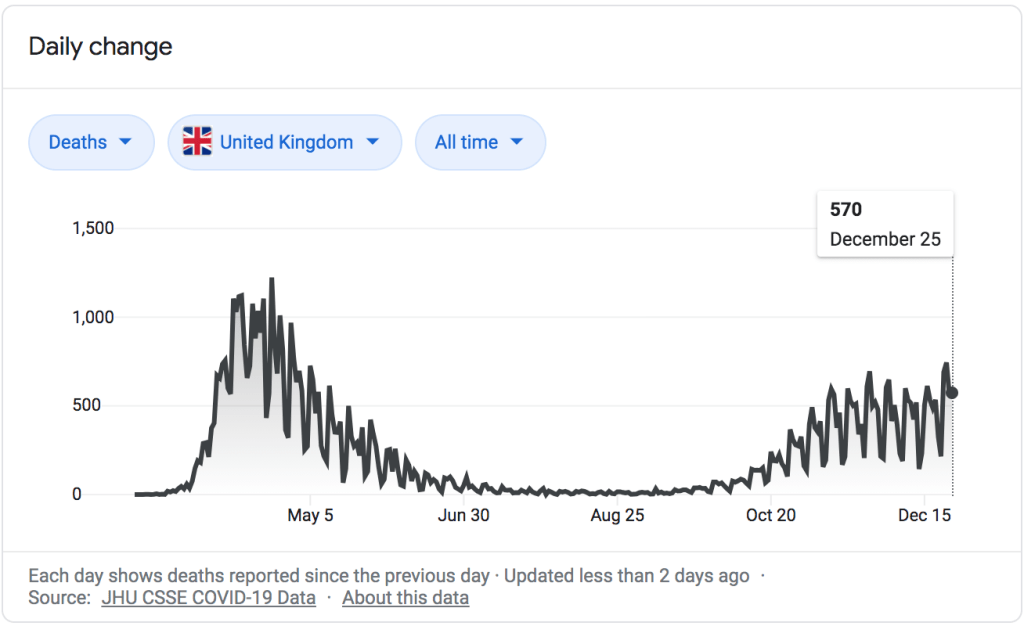Open the All time range dropdown arrow

[517, 142]
